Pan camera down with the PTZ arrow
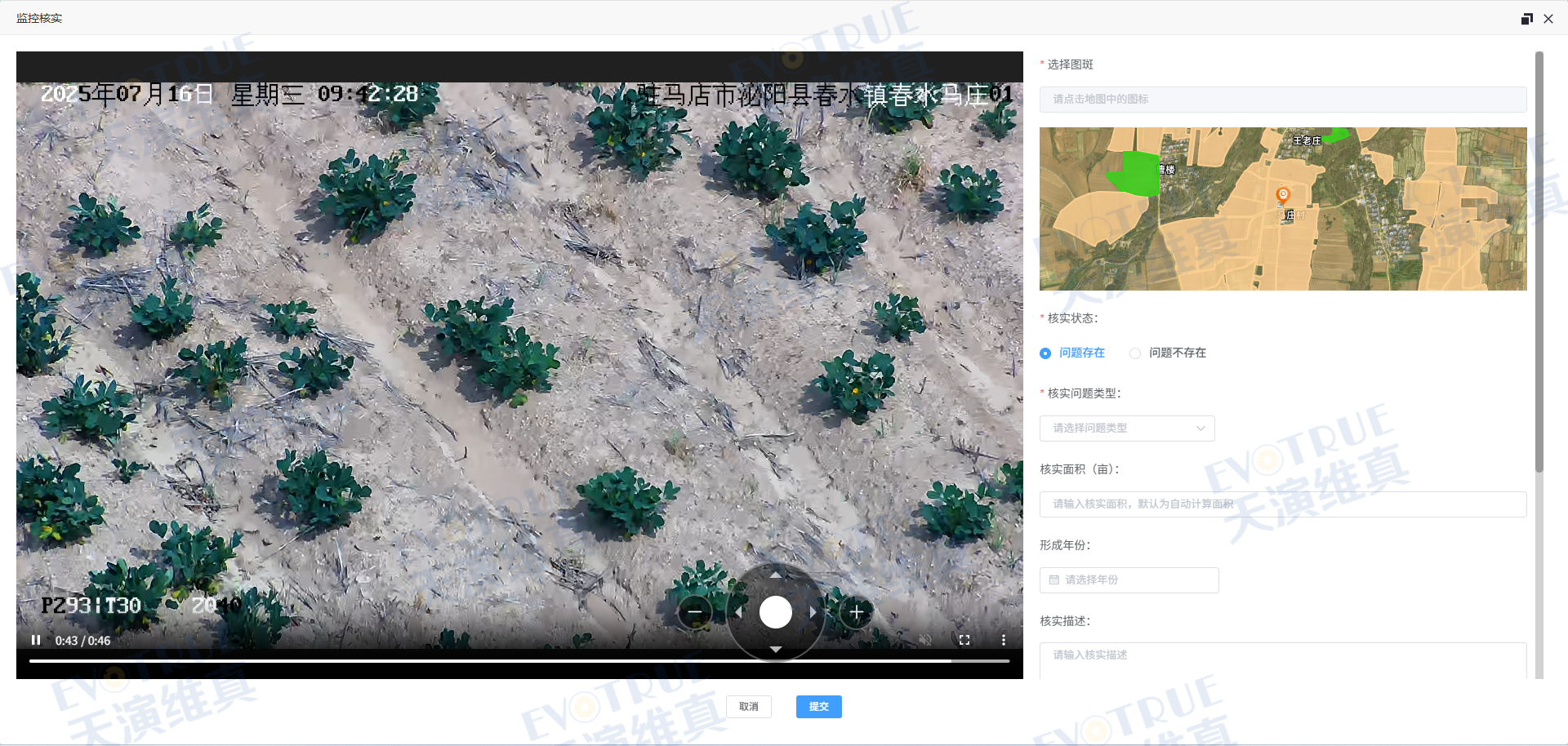The image size is (1568, 746). (x=775, y=650)
